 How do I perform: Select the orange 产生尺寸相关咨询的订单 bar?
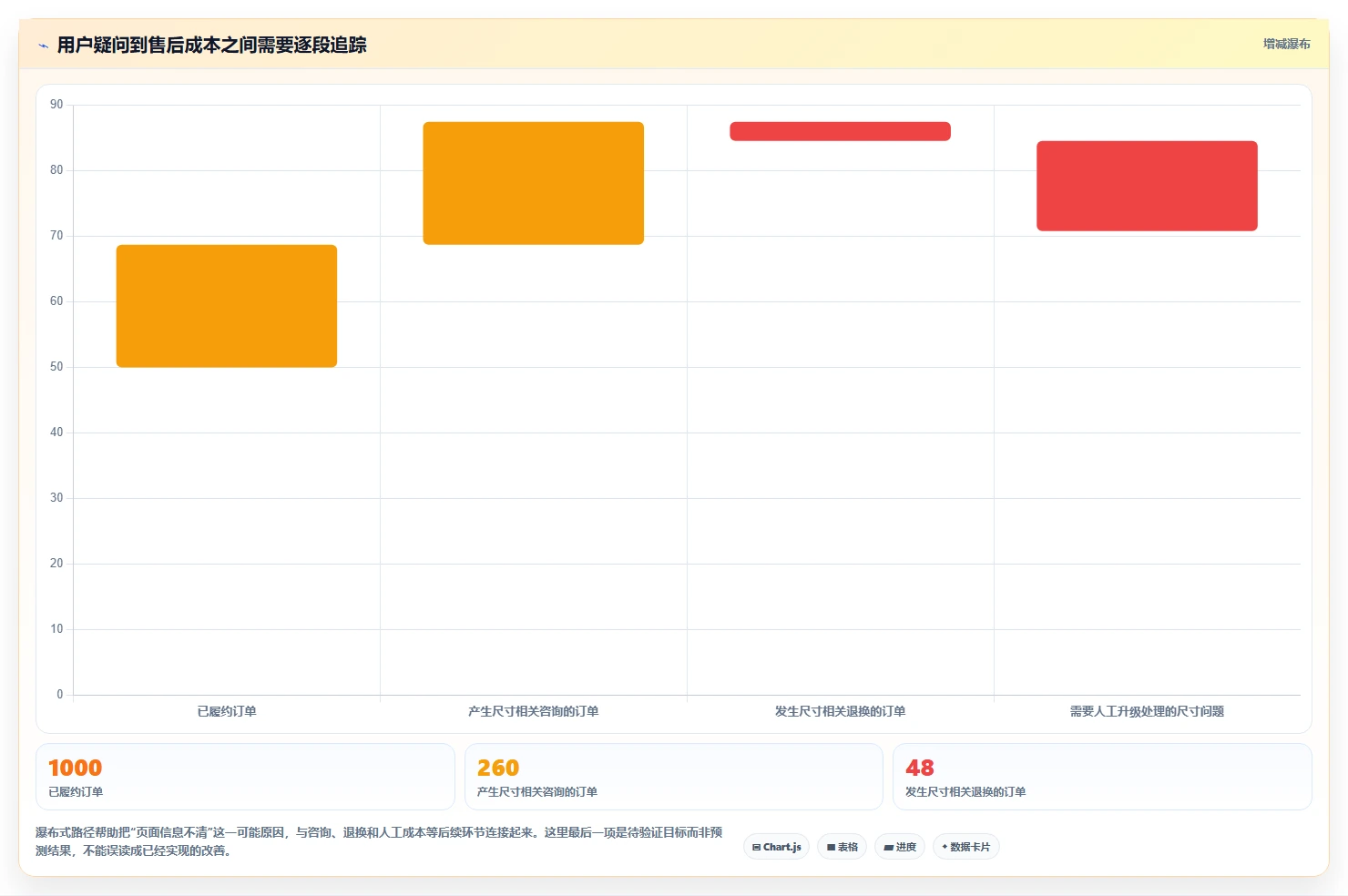pos(534,183)
